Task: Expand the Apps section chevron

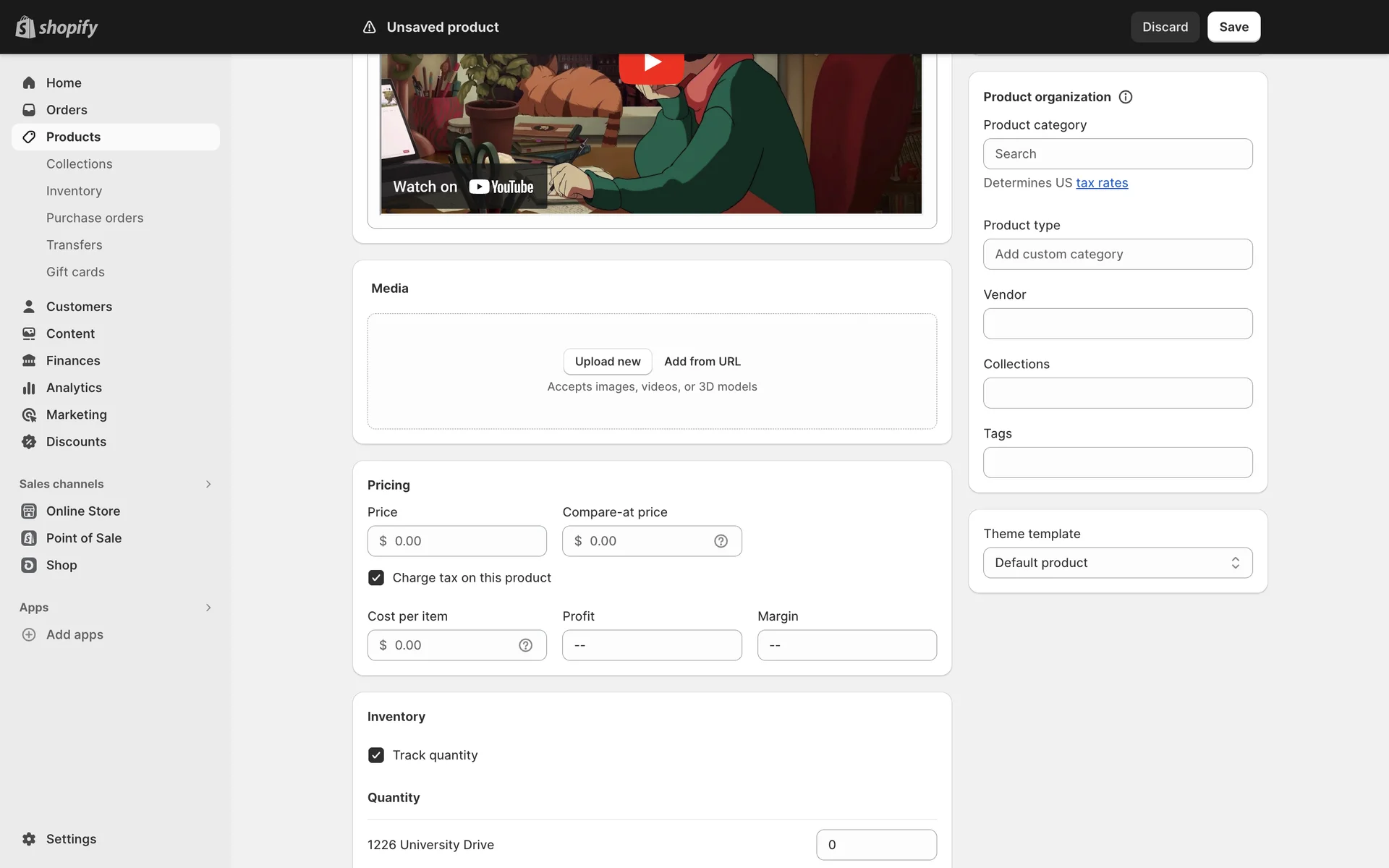Action: [x=208, y=608]
